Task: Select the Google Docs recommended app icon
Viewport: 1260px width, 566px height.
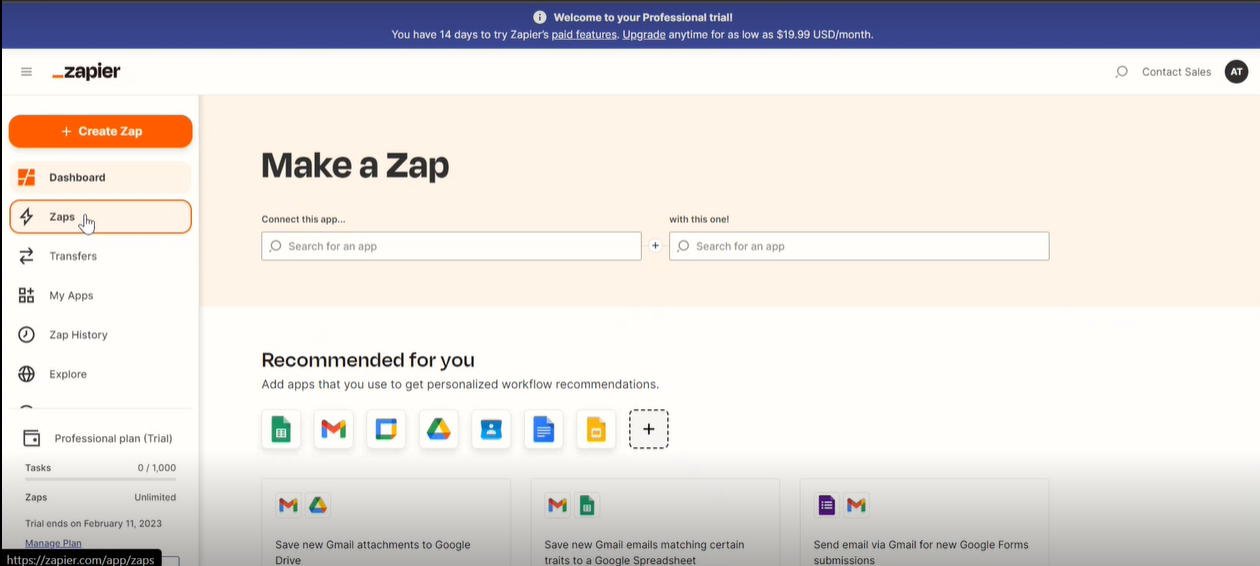Action: [543, 429]
